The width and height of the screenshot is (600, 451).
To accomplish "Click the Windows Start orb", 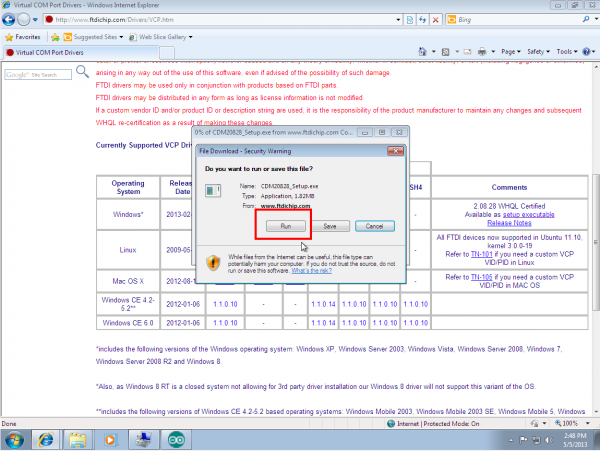I will click(14, 438).
